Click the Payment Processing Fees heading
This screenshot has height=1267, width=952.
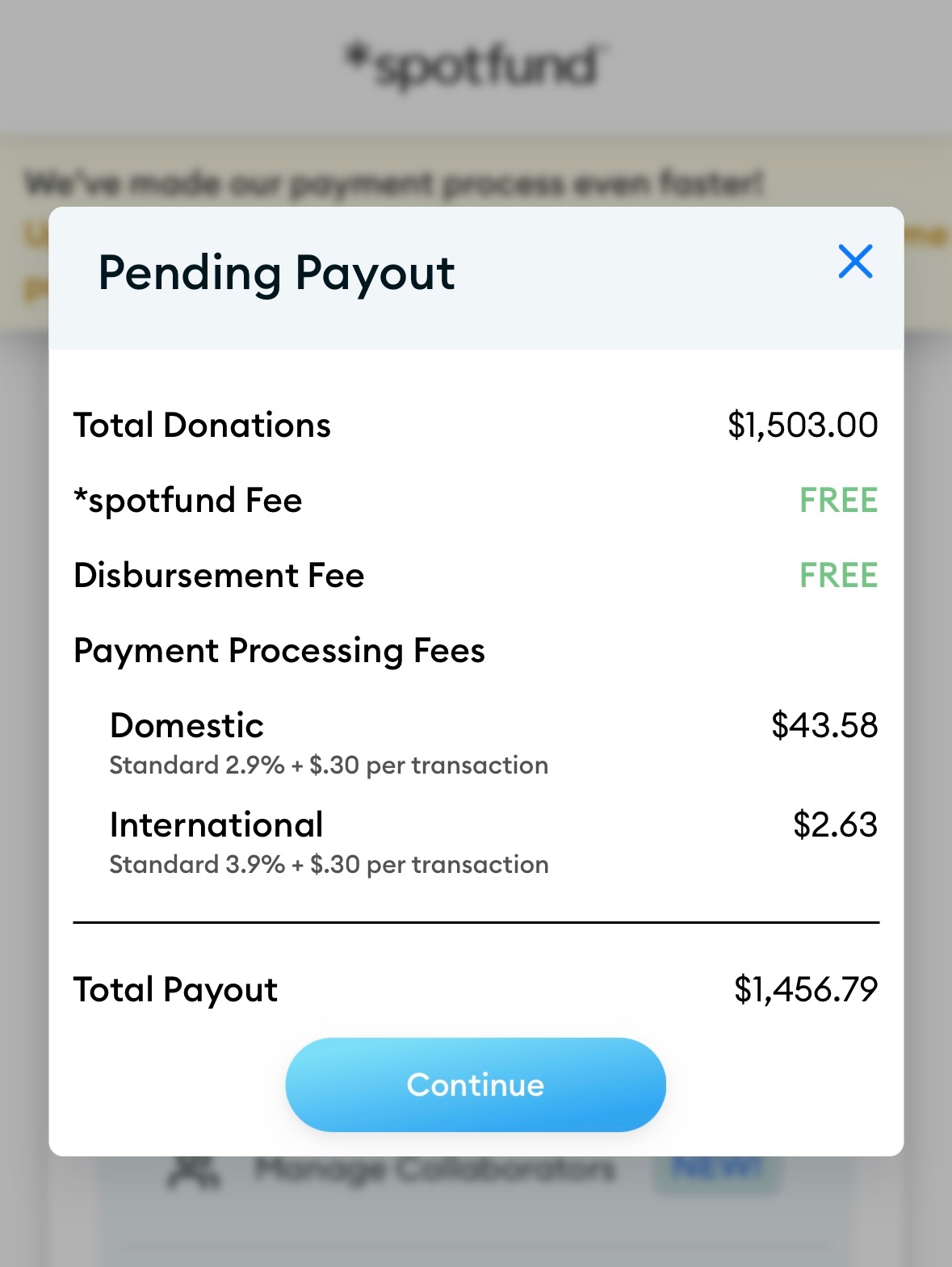(x=279, y=651)
